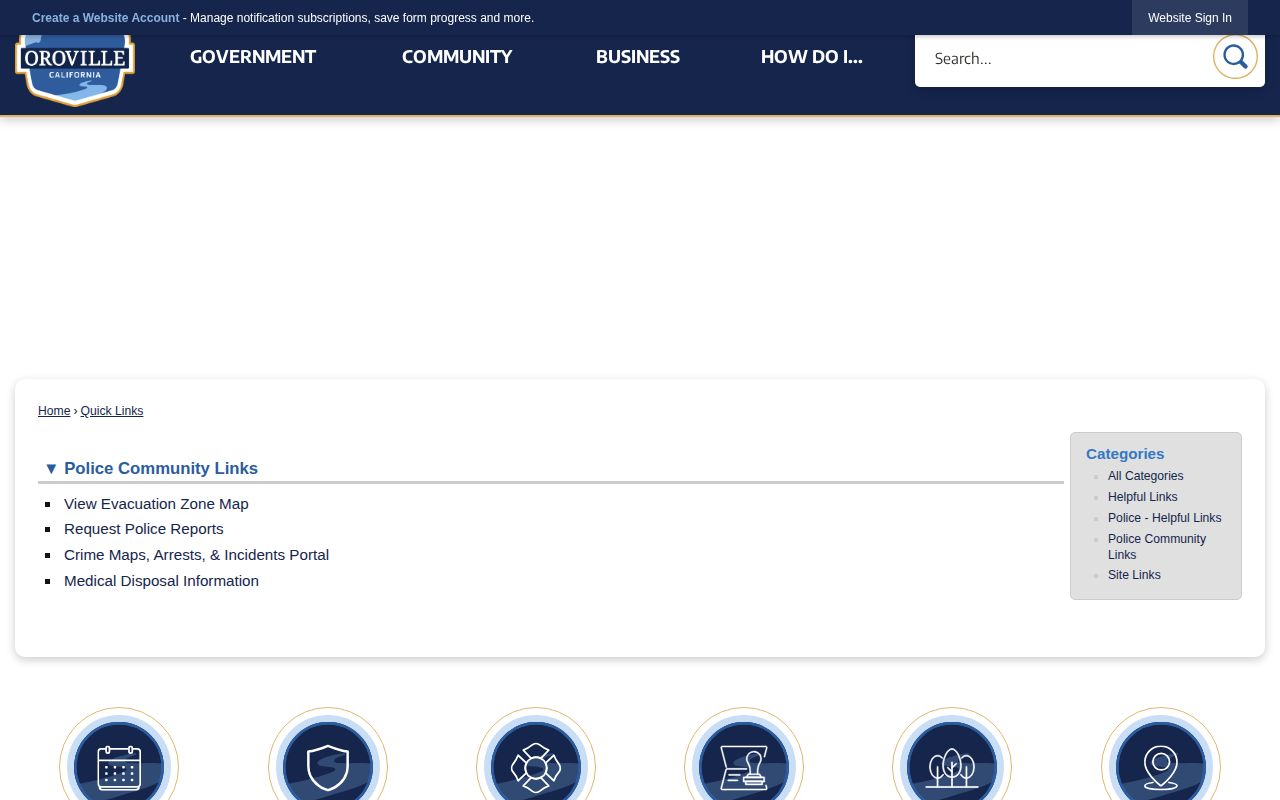Click the search magnifier icon
The width and height of the screenshot is (1280, 800).
[1235, 57]
